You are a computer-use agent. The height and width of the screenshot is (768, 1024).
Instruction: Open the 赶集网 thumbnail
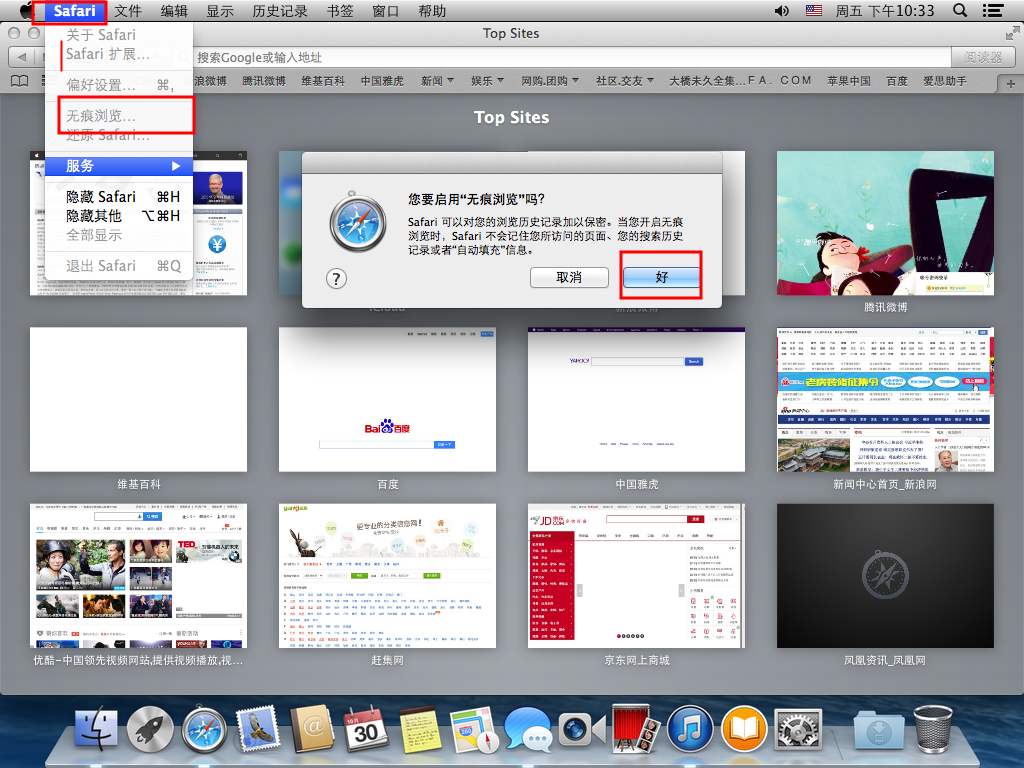coord(387,576)
